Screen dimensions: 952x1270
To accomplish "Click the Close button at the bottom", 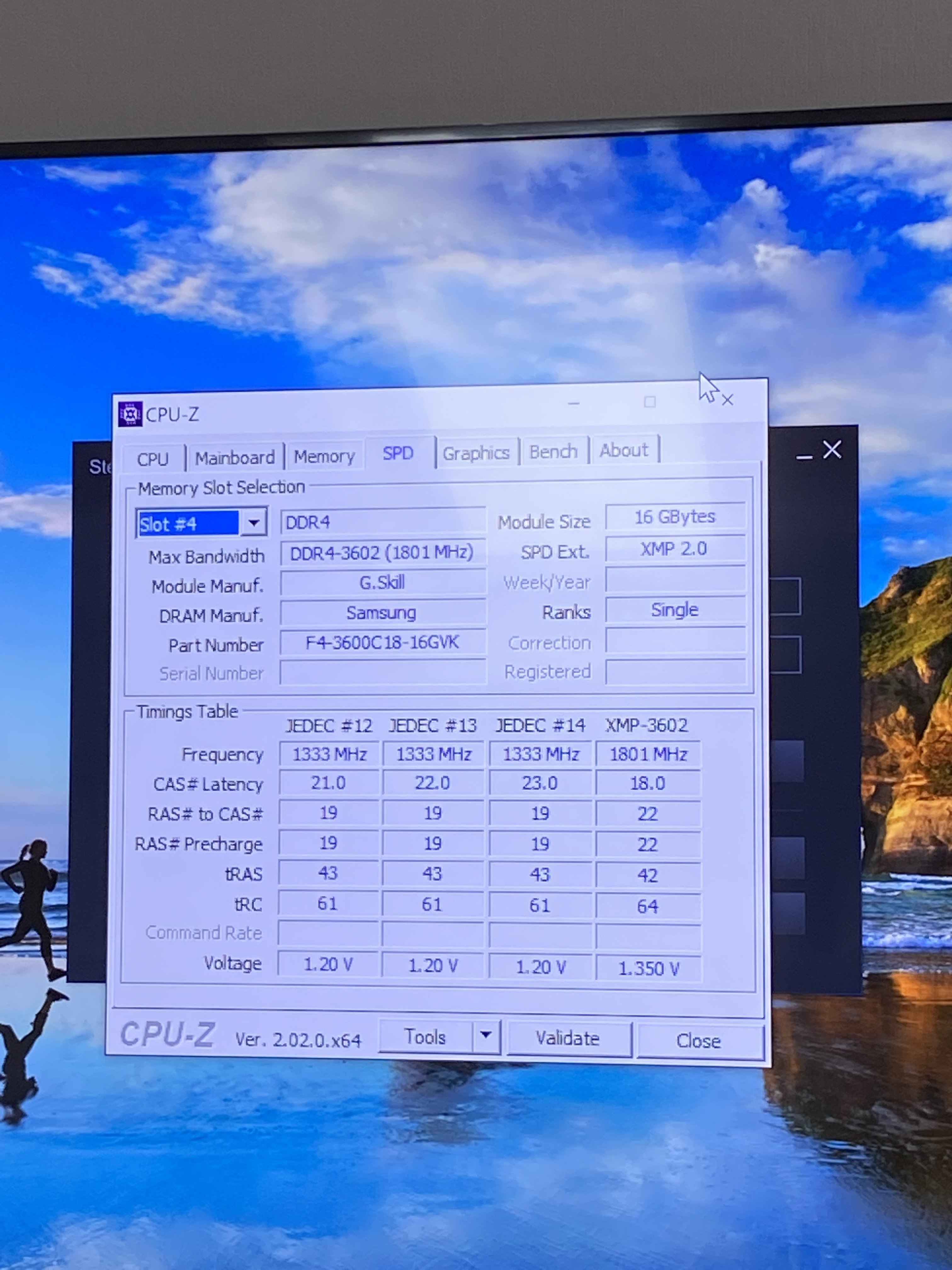I will [698, 1040].
